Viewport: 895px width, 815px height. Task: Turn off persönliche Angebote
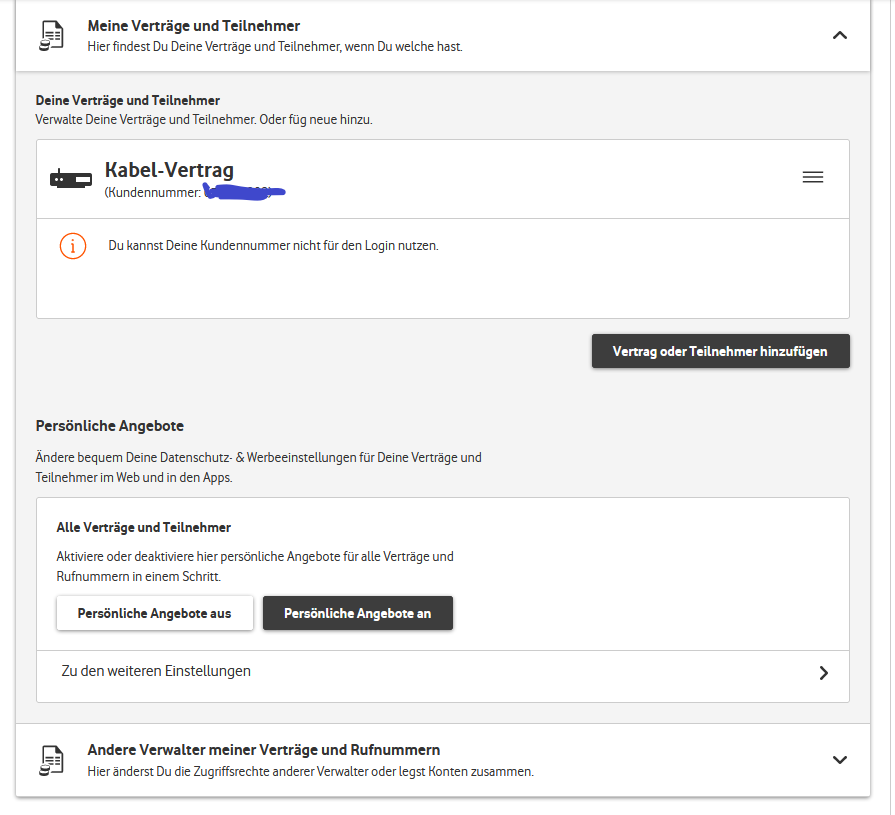(154, 613)
